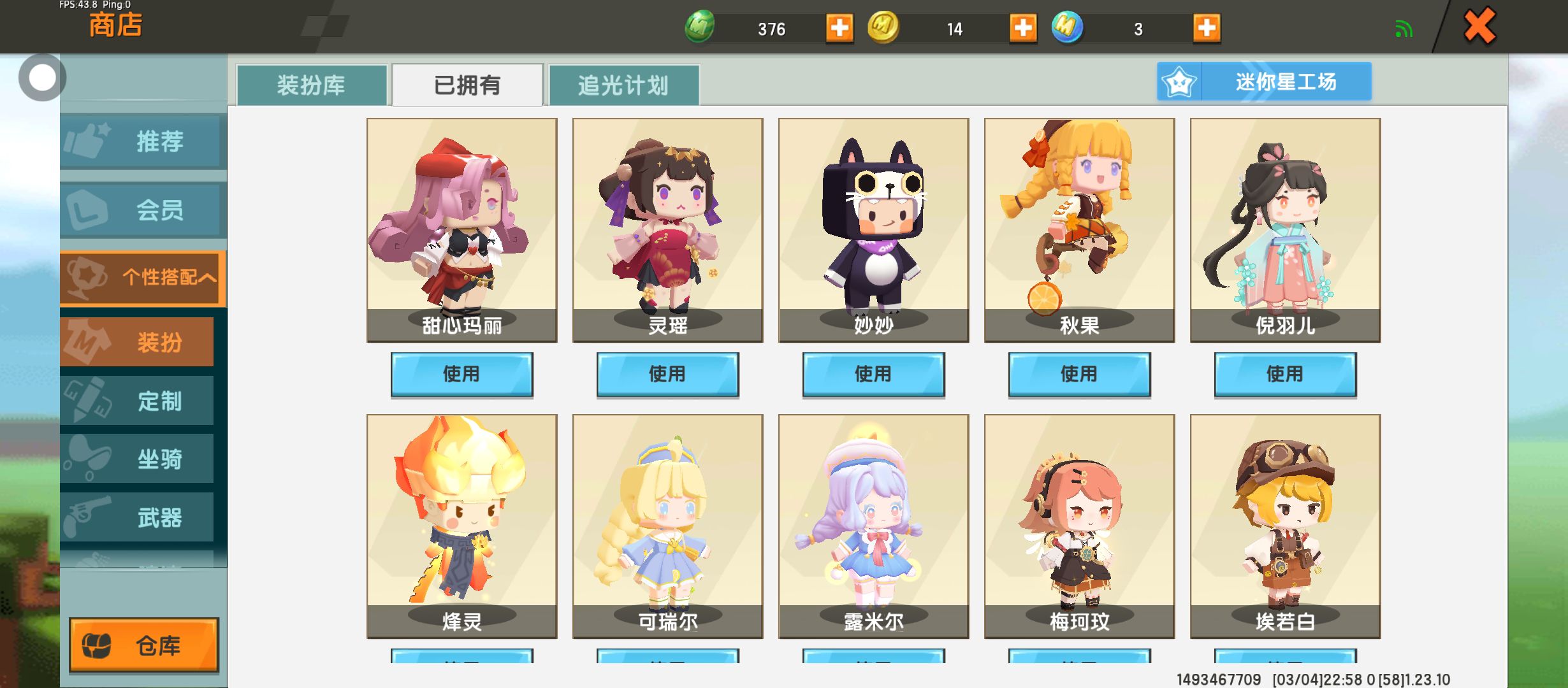The width and height of the screenshot is (1568, 688).
Task: Open the 仓库 warehouse button
Action: point(144,645)
